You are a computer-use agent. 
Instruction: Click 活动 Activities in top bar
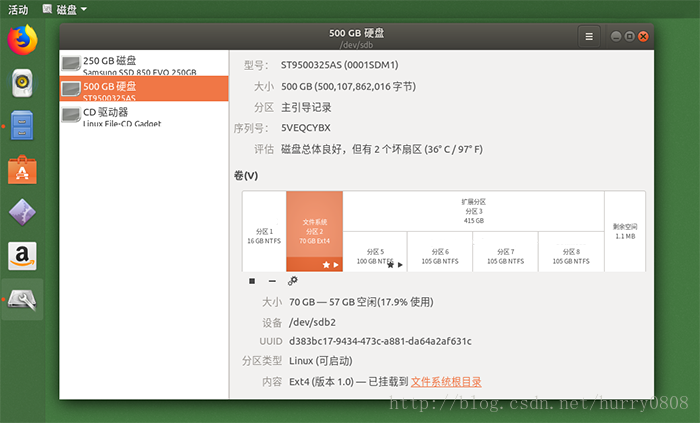(x=18, y=9)
